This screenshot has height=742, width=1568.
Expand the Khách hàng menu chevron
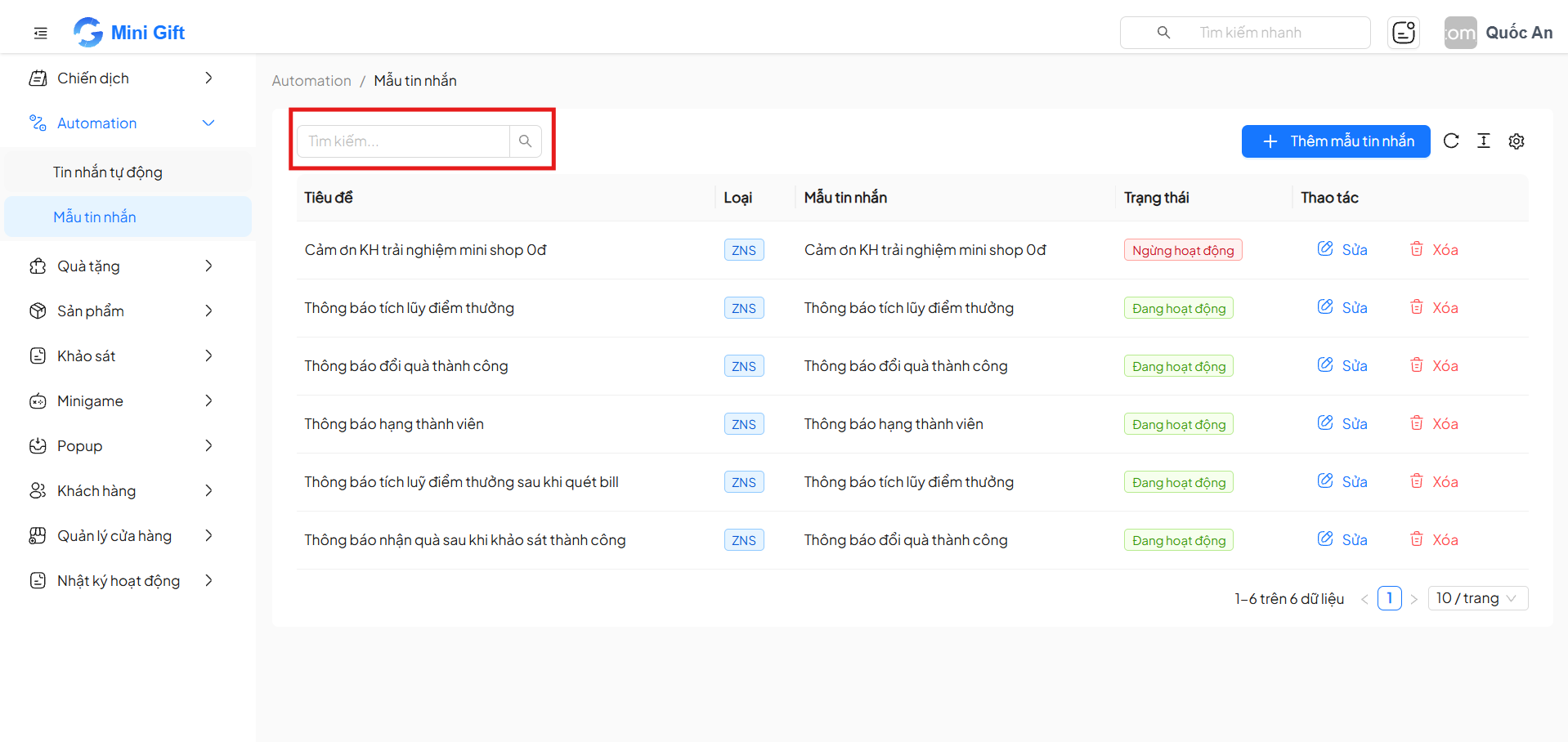[208, 490]
